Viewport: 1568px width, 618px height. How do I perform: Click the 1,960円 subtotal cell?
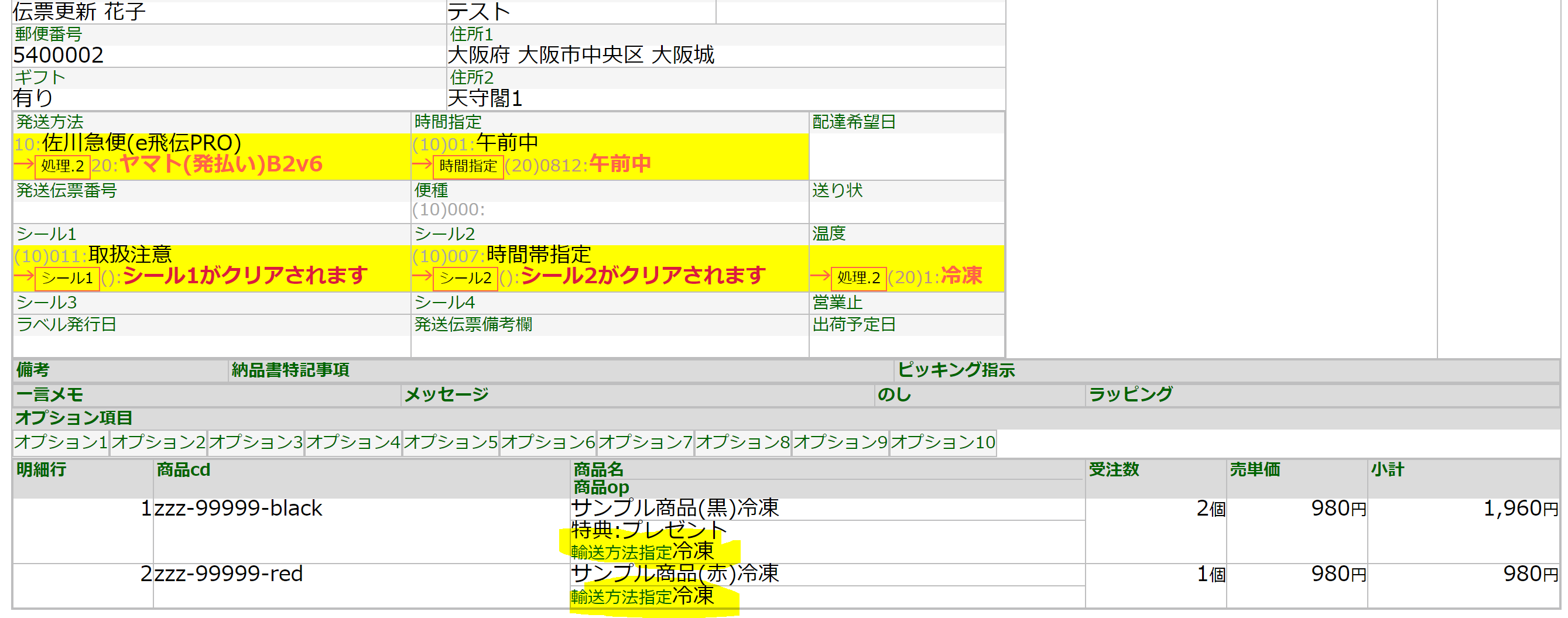(1520, 508)
